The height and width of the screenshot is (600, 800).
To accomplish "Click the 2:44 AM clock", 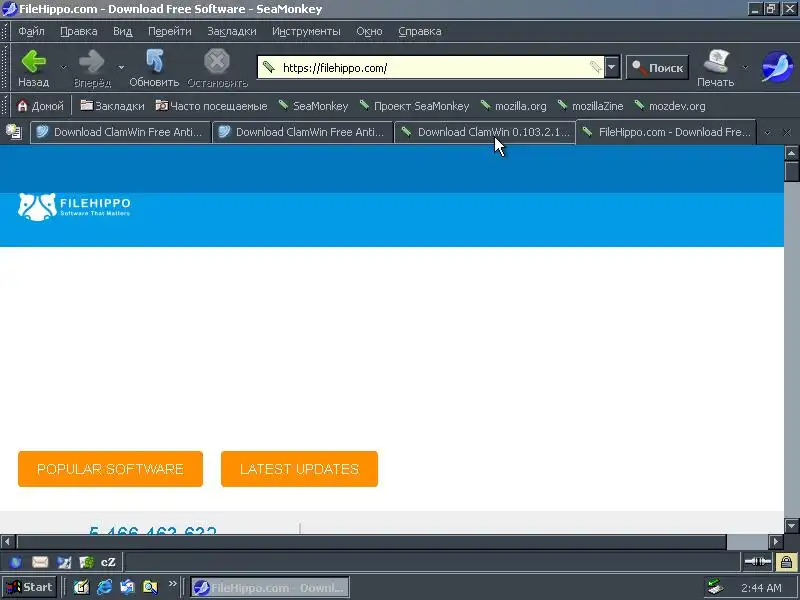I will (x=761, y=588).
